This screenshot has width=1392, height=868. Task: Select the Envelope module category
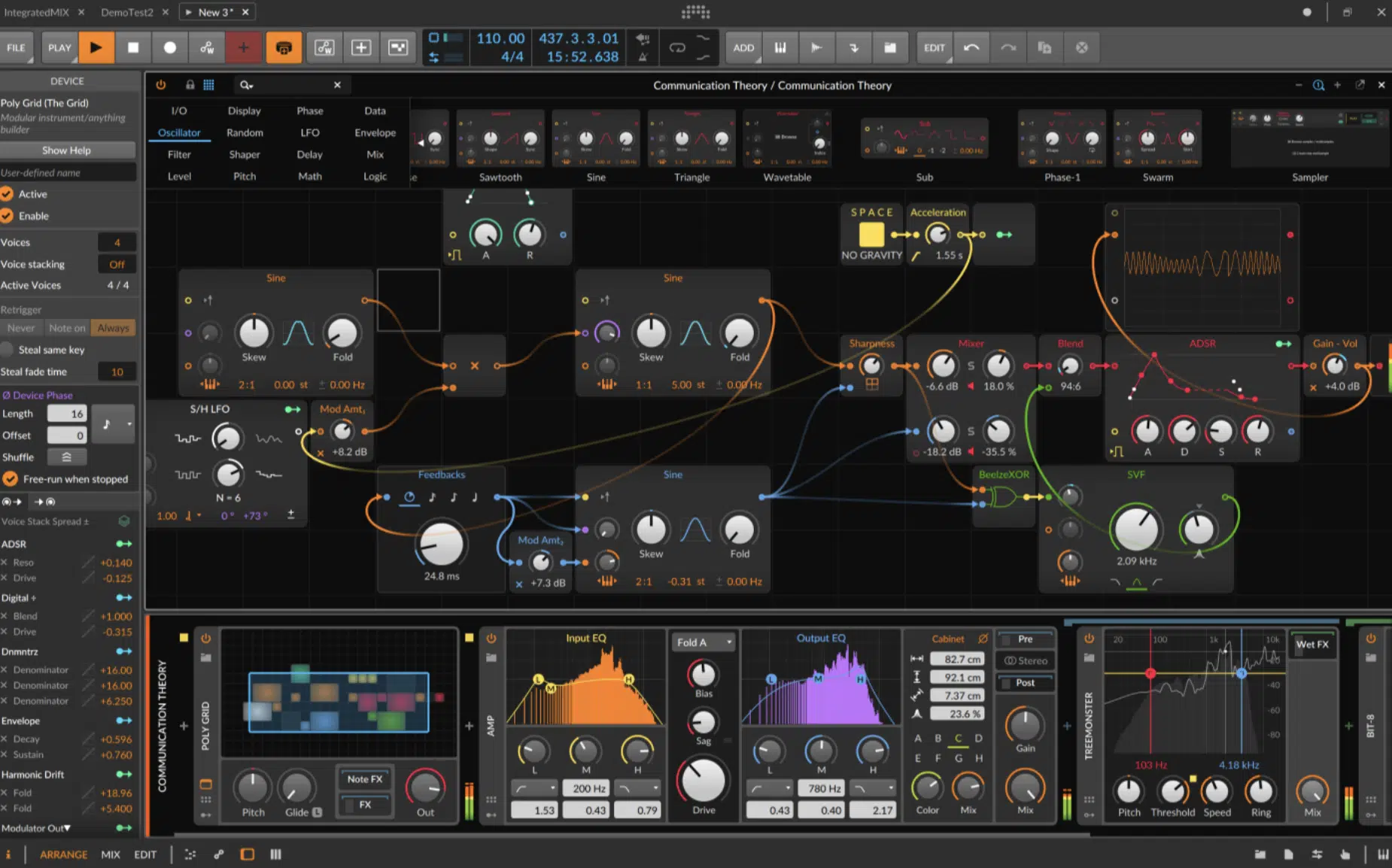tap(375, 132)
